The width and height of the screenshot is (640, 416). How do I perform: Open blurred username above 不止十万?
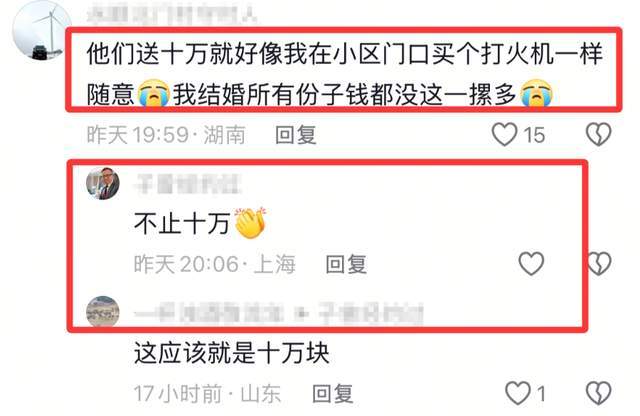188,184
